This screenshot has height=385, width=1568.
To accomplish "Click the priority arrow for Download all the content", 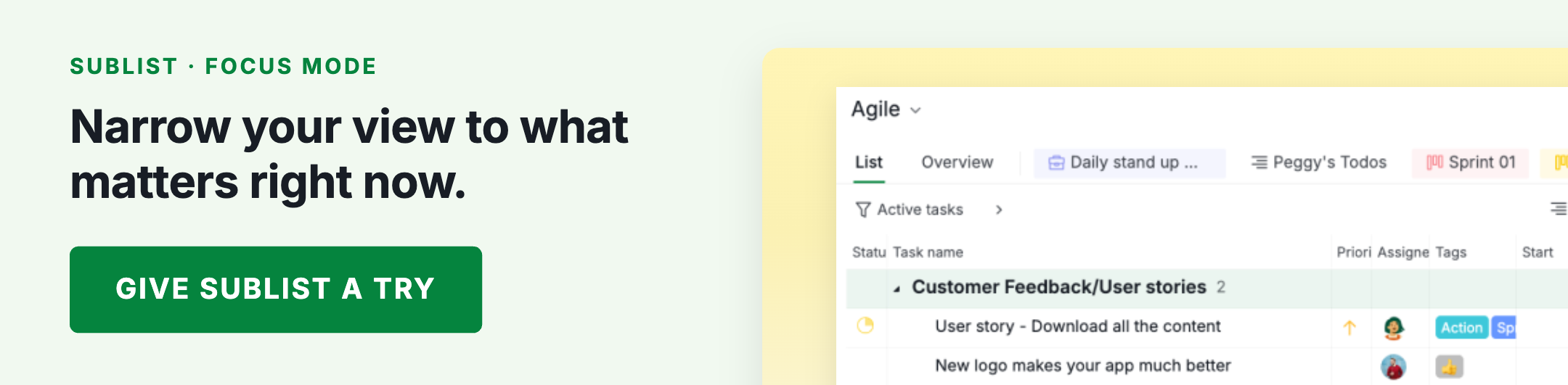I will click(x=1349, y=328).
